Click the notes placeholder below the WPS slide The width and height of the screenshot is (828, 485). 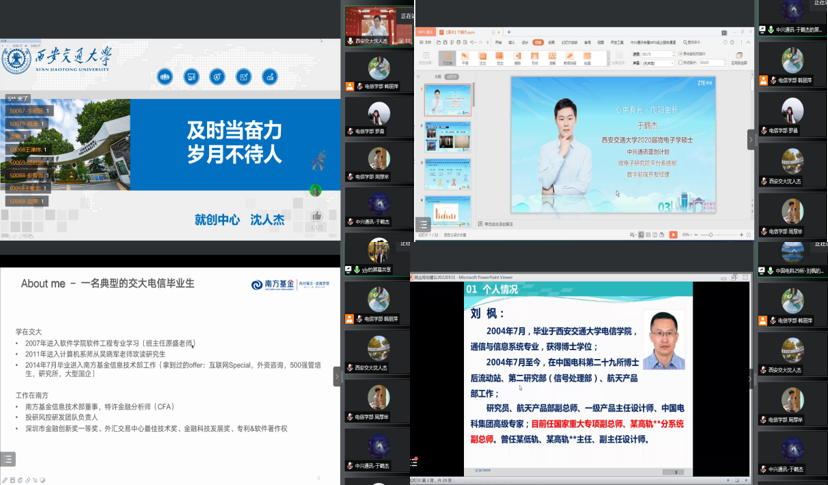(x=498, y=224)
